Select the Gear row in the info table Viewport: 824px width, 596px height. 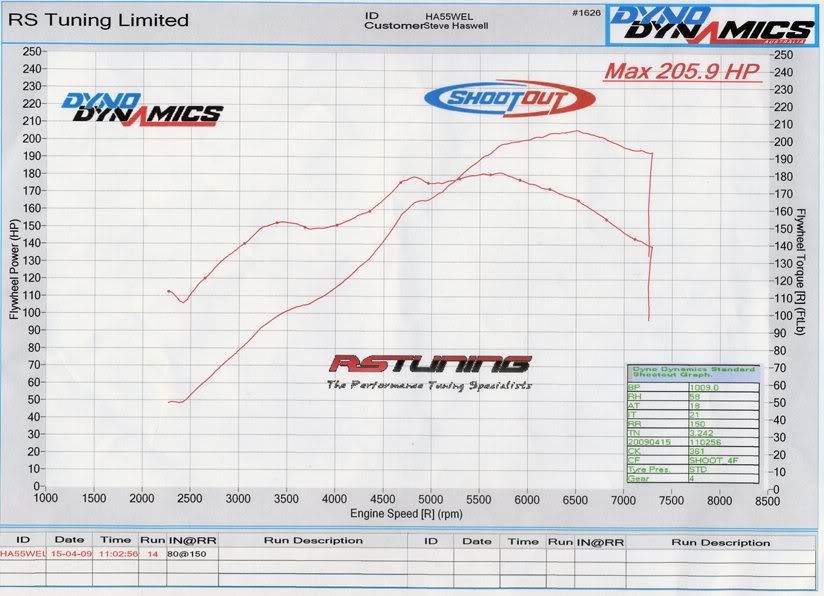click(x=692, y=478)
